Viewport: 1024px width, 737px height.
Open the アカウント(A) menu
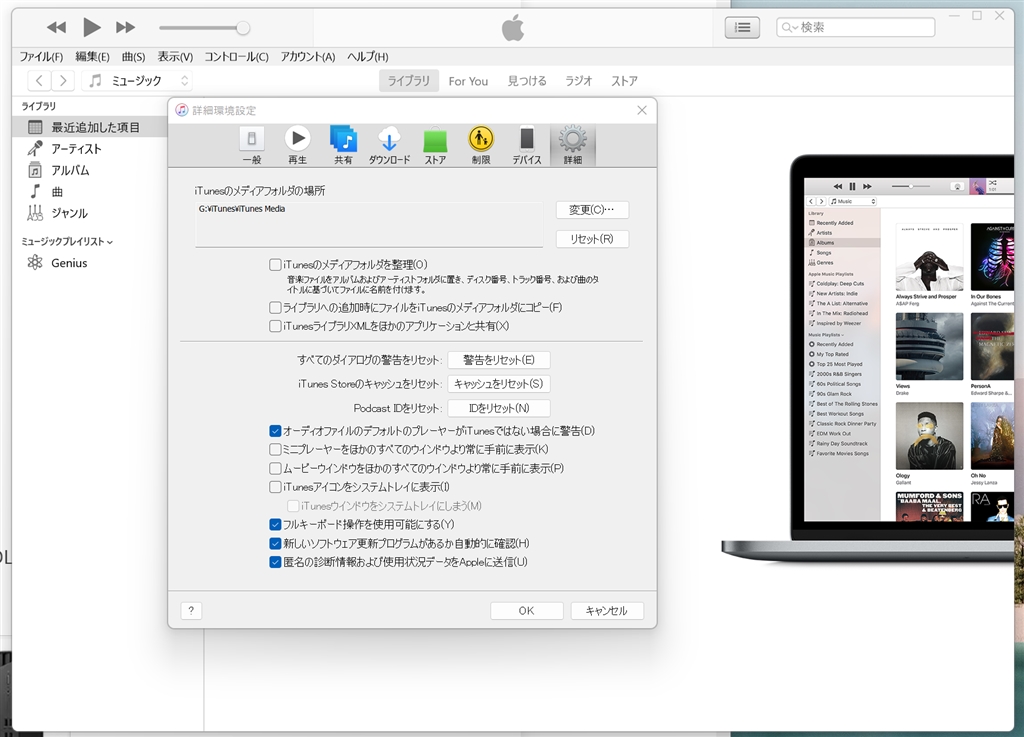(308, 57)
